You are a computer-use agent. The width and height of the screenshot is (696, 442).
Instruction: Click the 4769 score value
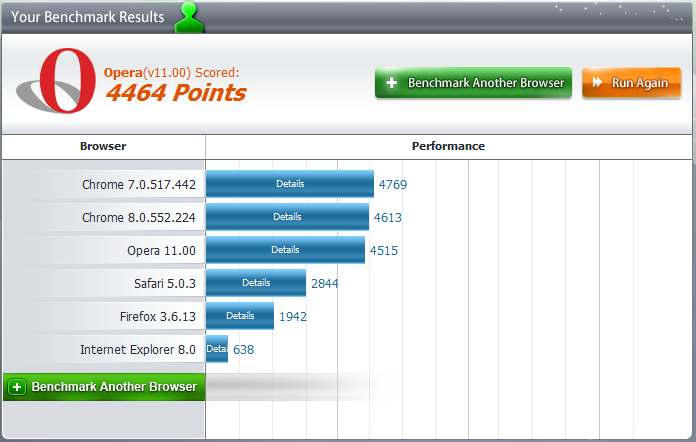(392, 184)
